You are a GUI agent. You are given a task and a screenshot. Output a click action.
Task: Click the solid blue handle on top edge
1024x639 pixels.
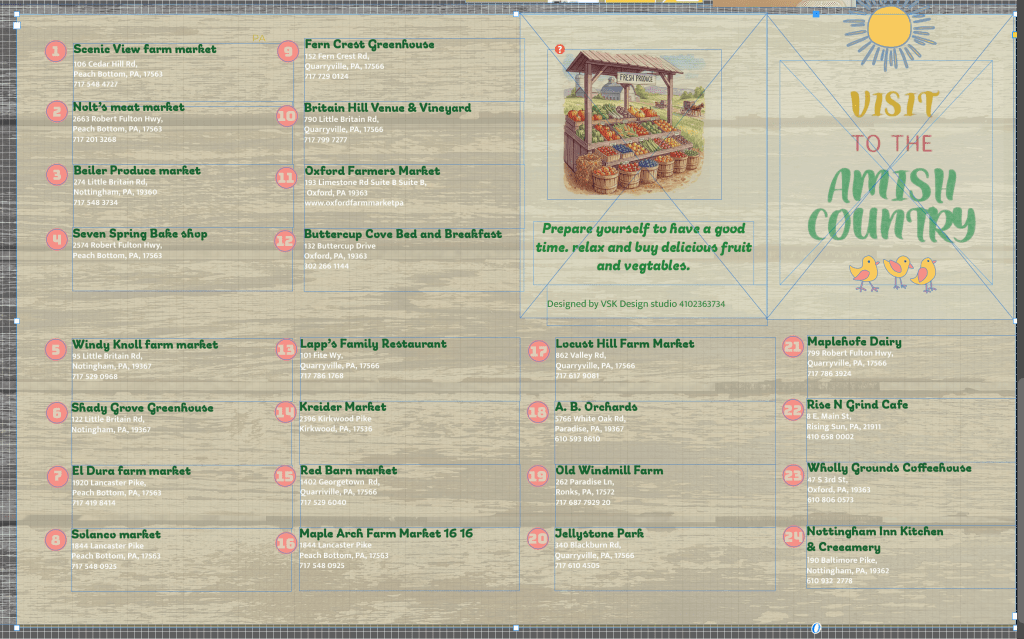[x=817, y=14]
